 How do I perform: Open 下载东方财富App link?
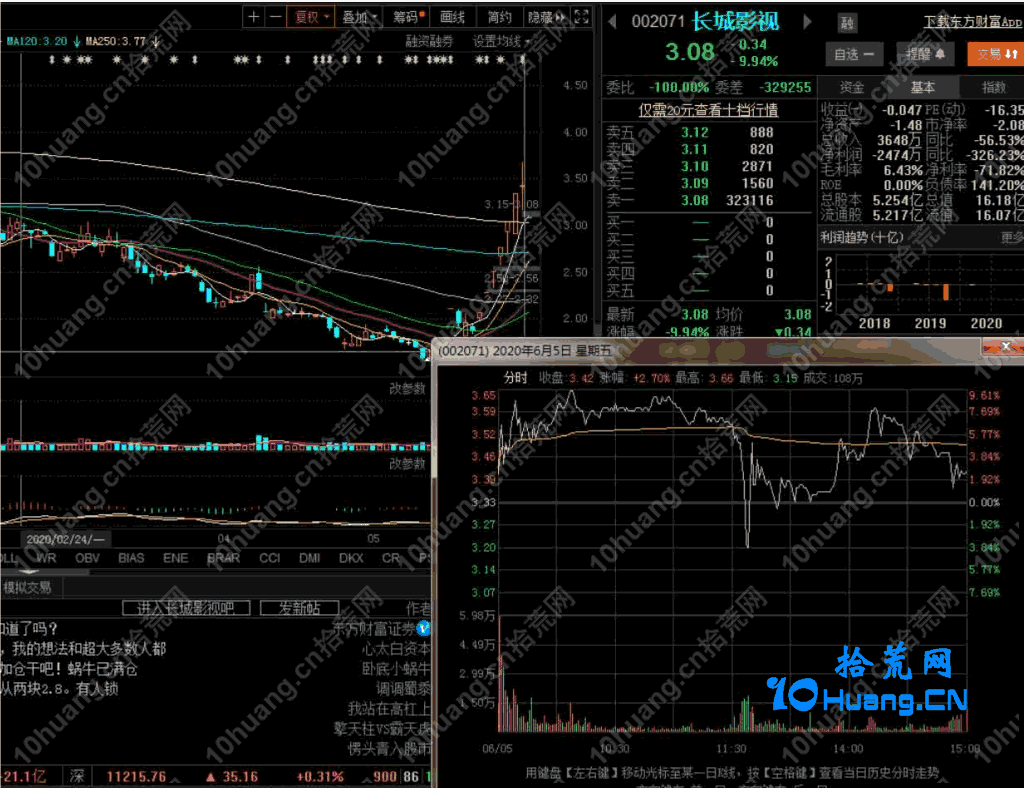click(x=973, y=22)
